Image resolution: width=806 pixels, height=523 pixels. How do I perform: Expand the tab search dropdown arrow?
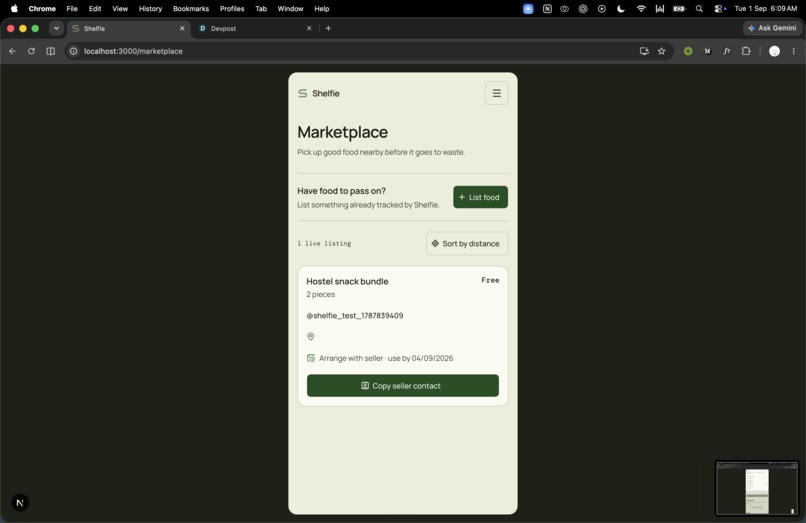pos(56,28)
